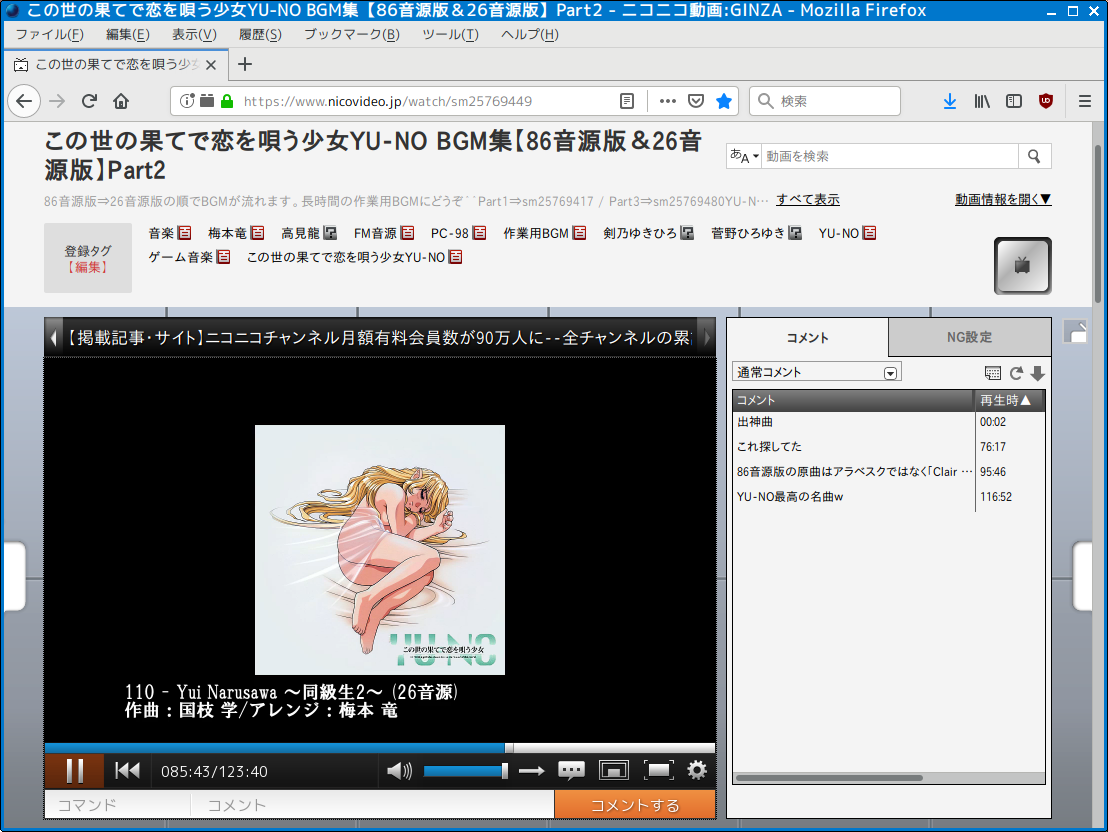This screenshot has height=832, width=1108.
Task: Skip back to the video start
Action: tap(127, 770)
